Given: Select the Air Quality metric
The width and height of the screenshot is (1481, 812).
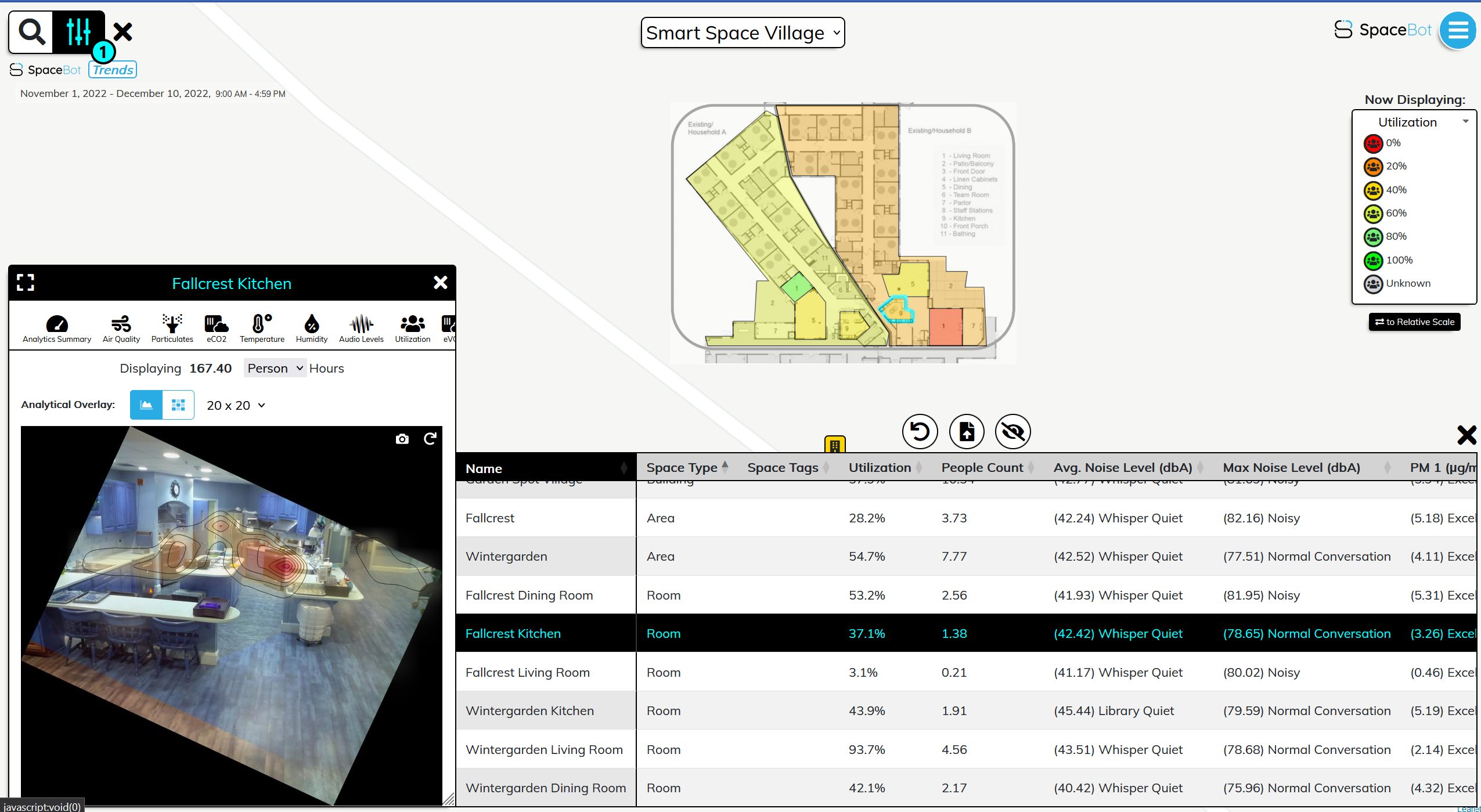Looking at the screenshot, I should [121, 327].
